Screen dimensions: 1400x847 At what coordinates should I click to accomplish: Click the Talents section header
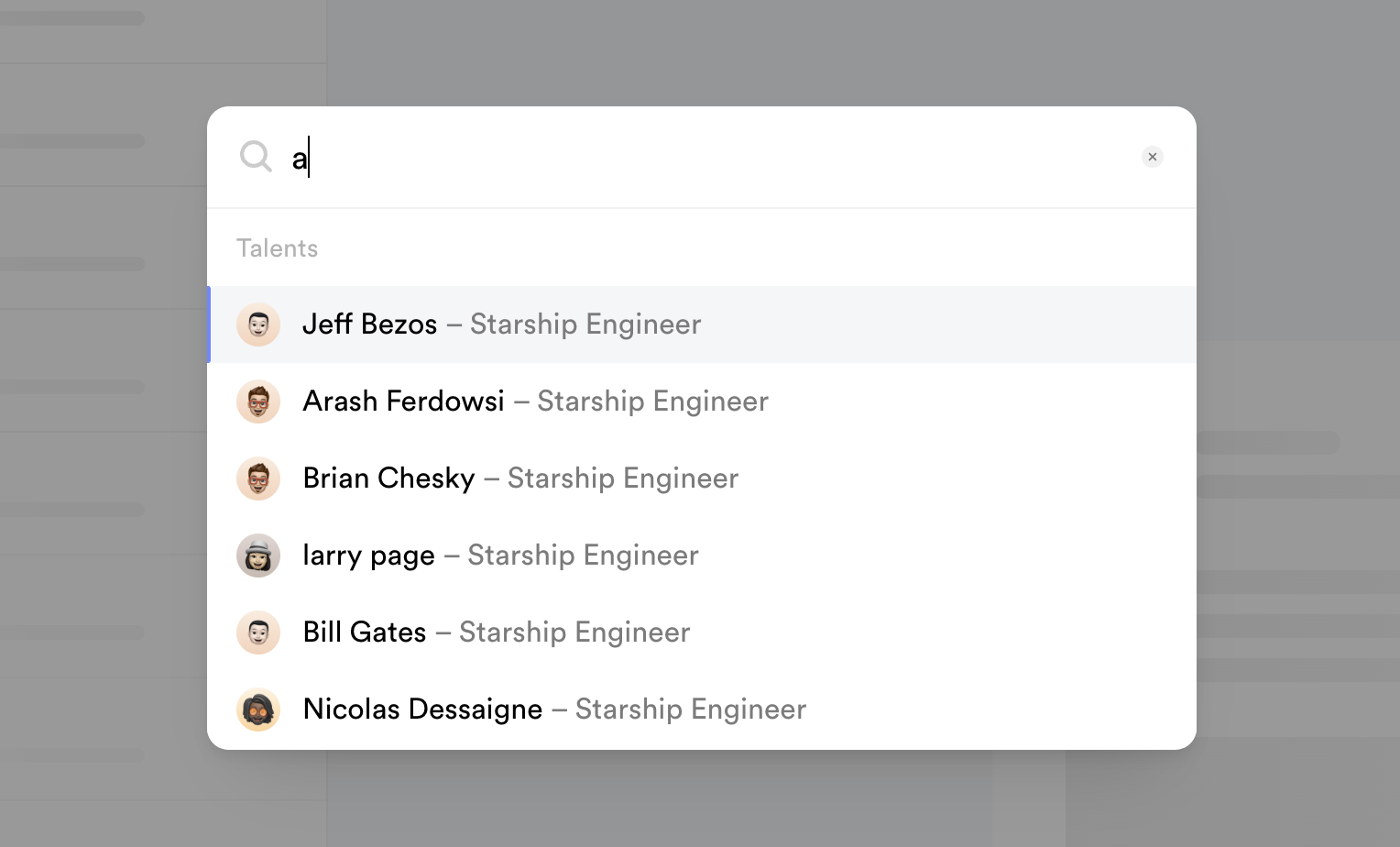[277, 248]
